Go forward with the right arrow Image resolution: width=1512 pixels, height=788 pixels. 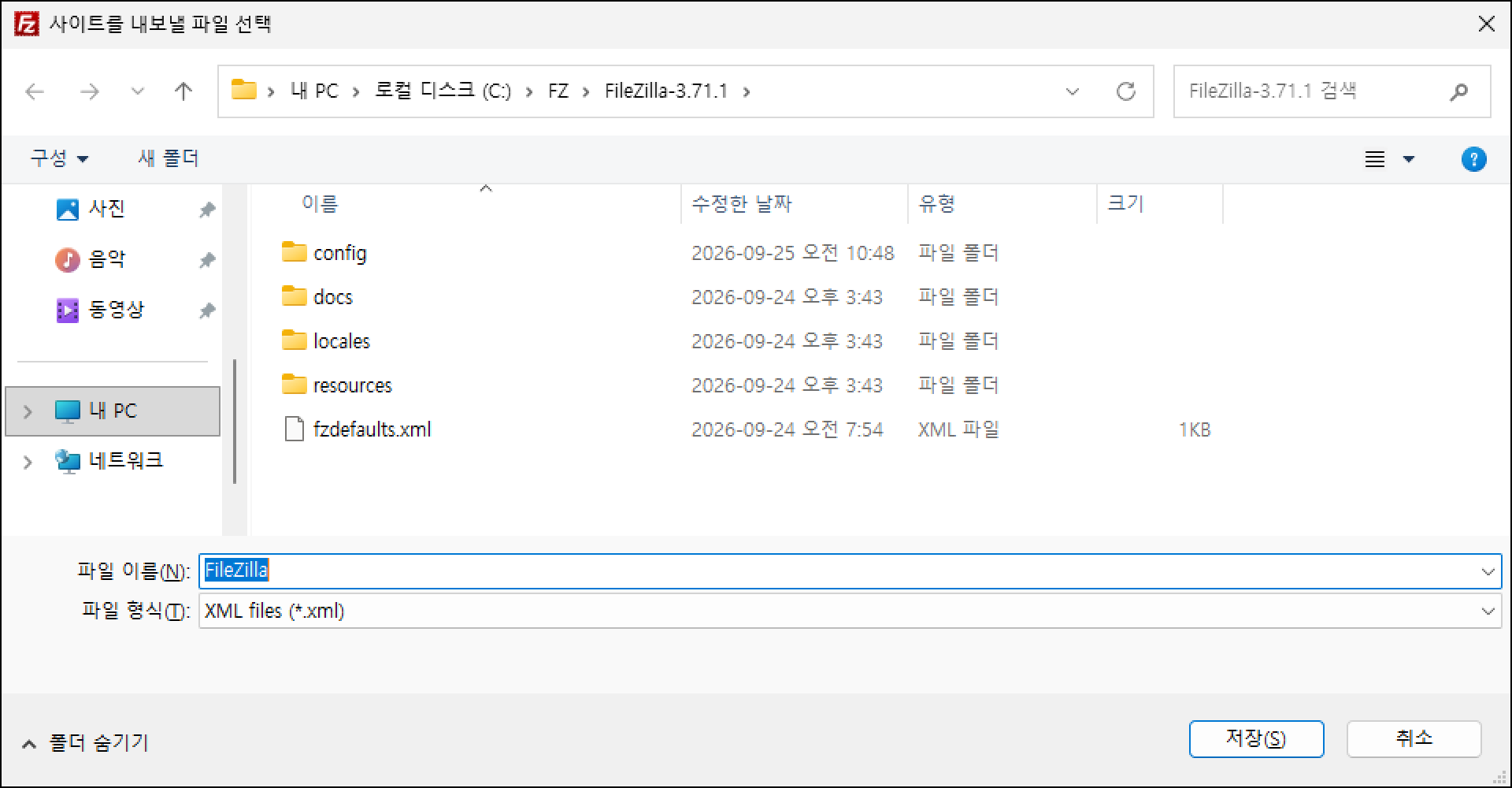(90, 91)
